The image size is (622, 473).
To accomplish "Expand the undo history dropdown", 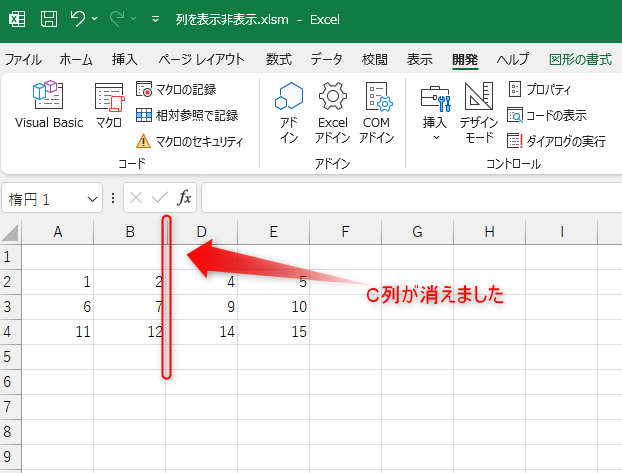I will [x=94, y=18].
